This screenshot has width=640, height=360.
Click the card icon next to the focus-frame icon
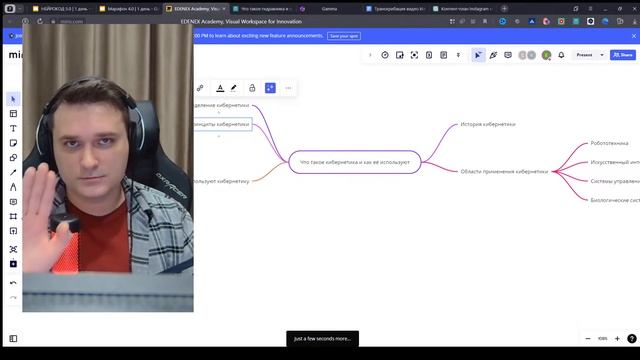point(429,55)
